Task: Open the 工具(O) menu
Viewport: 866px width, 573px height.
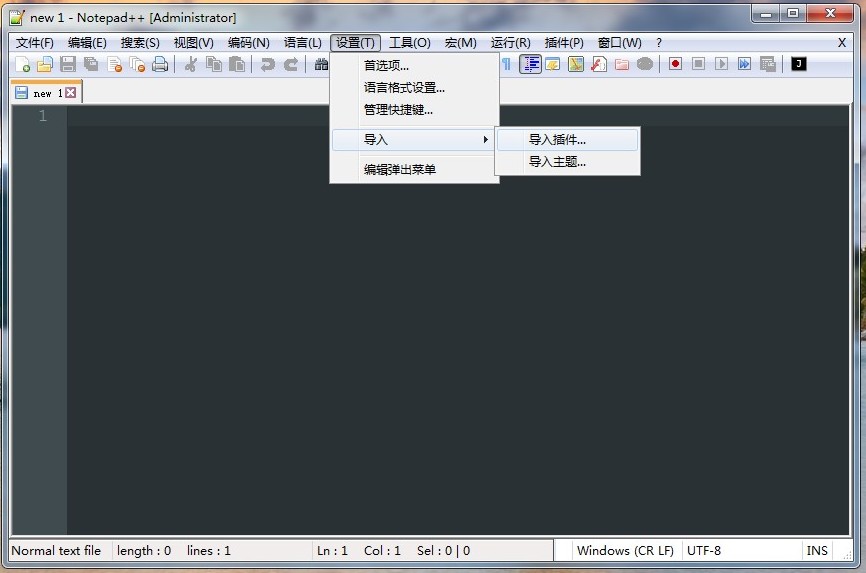Action: (410, 43)
